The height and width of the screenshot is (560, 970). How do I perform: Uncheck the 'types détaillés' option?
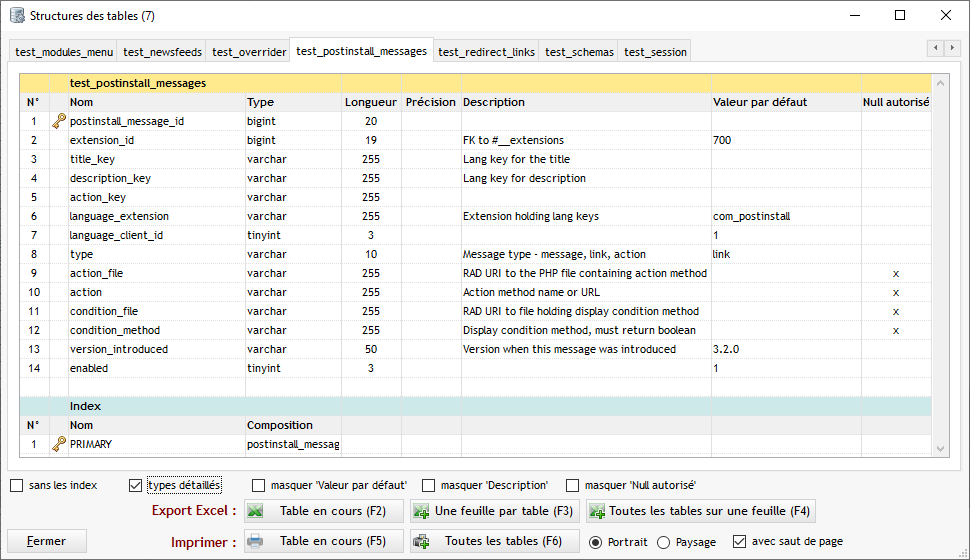[x=136, y=486]
